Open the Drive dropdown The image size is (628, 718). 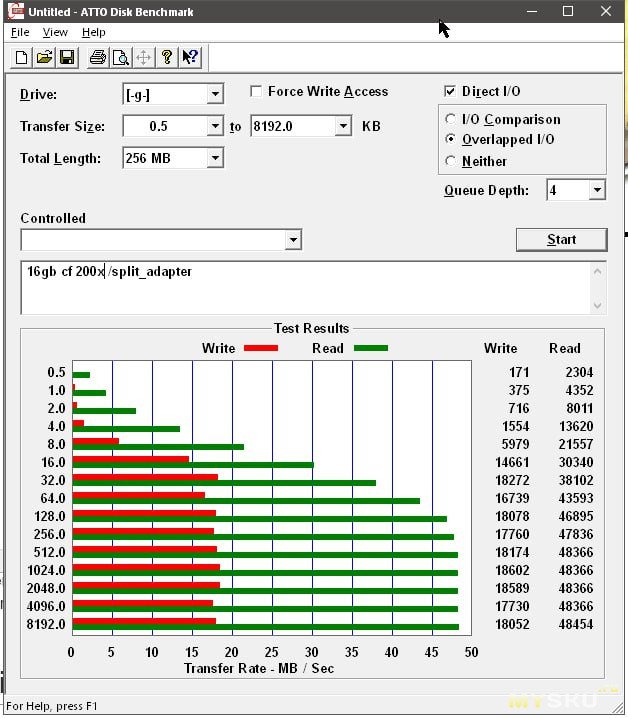(215, 95)
